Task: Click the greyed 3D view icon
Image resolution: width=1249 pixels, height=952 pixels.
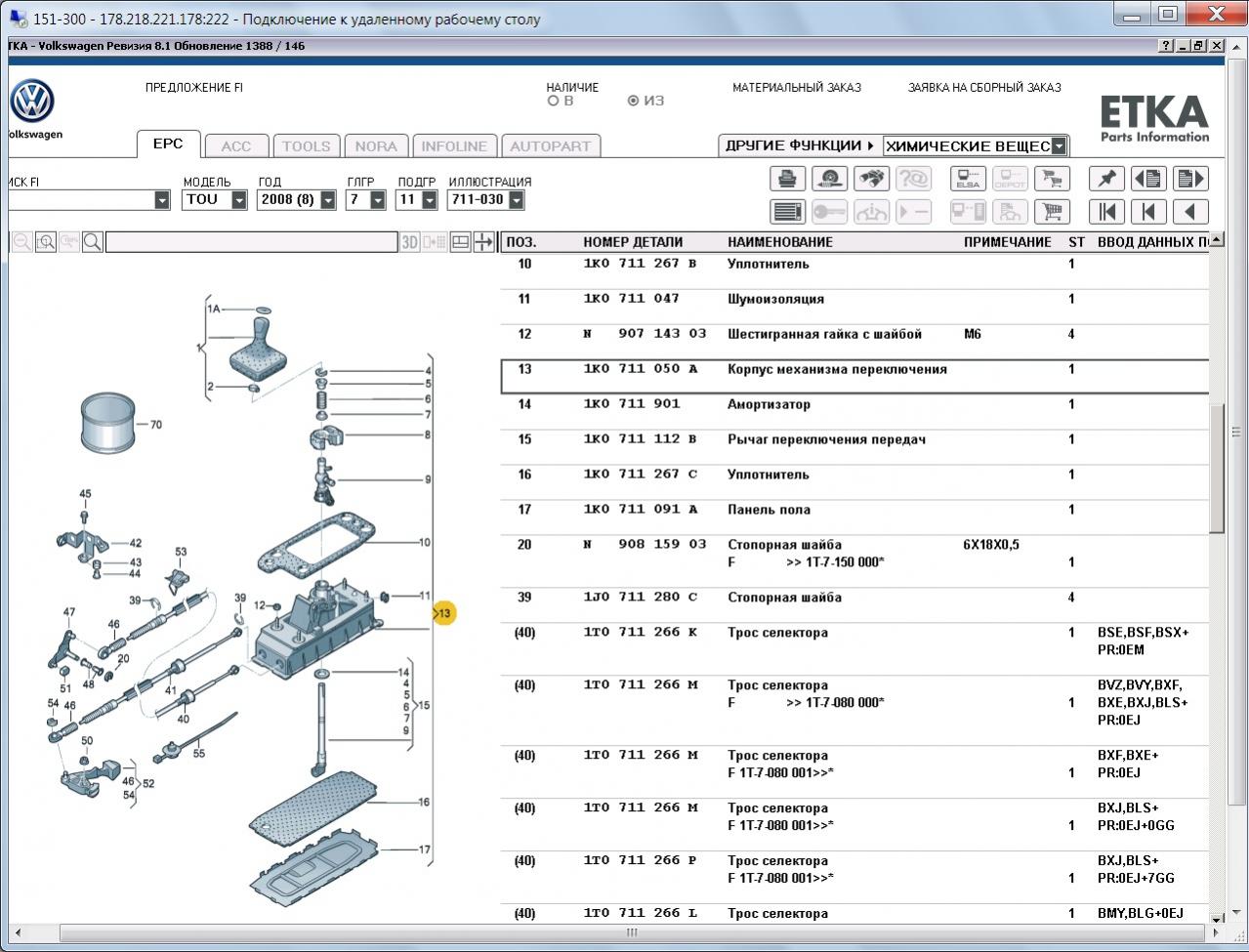Action: [x=410, y=242]
